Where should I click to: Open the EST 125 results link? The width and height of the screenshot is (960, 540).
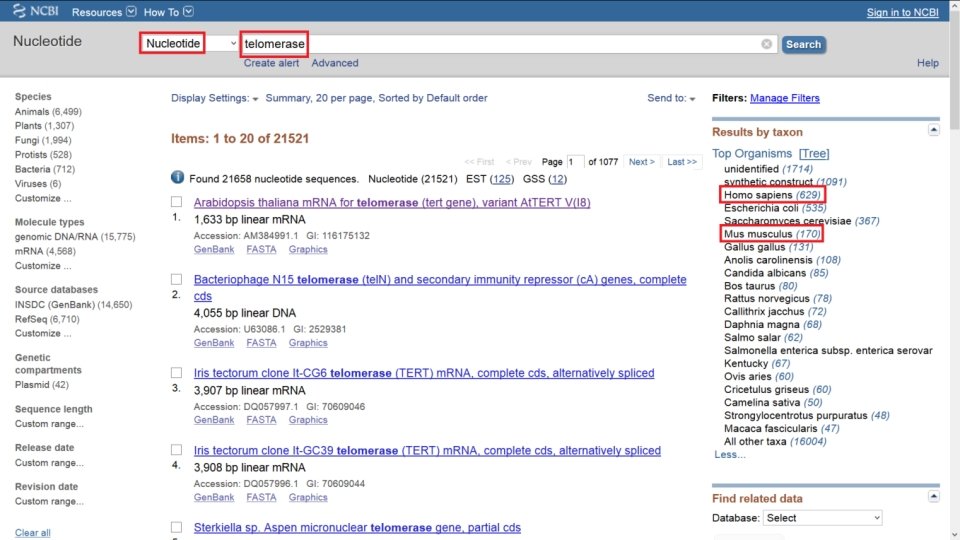502,179
